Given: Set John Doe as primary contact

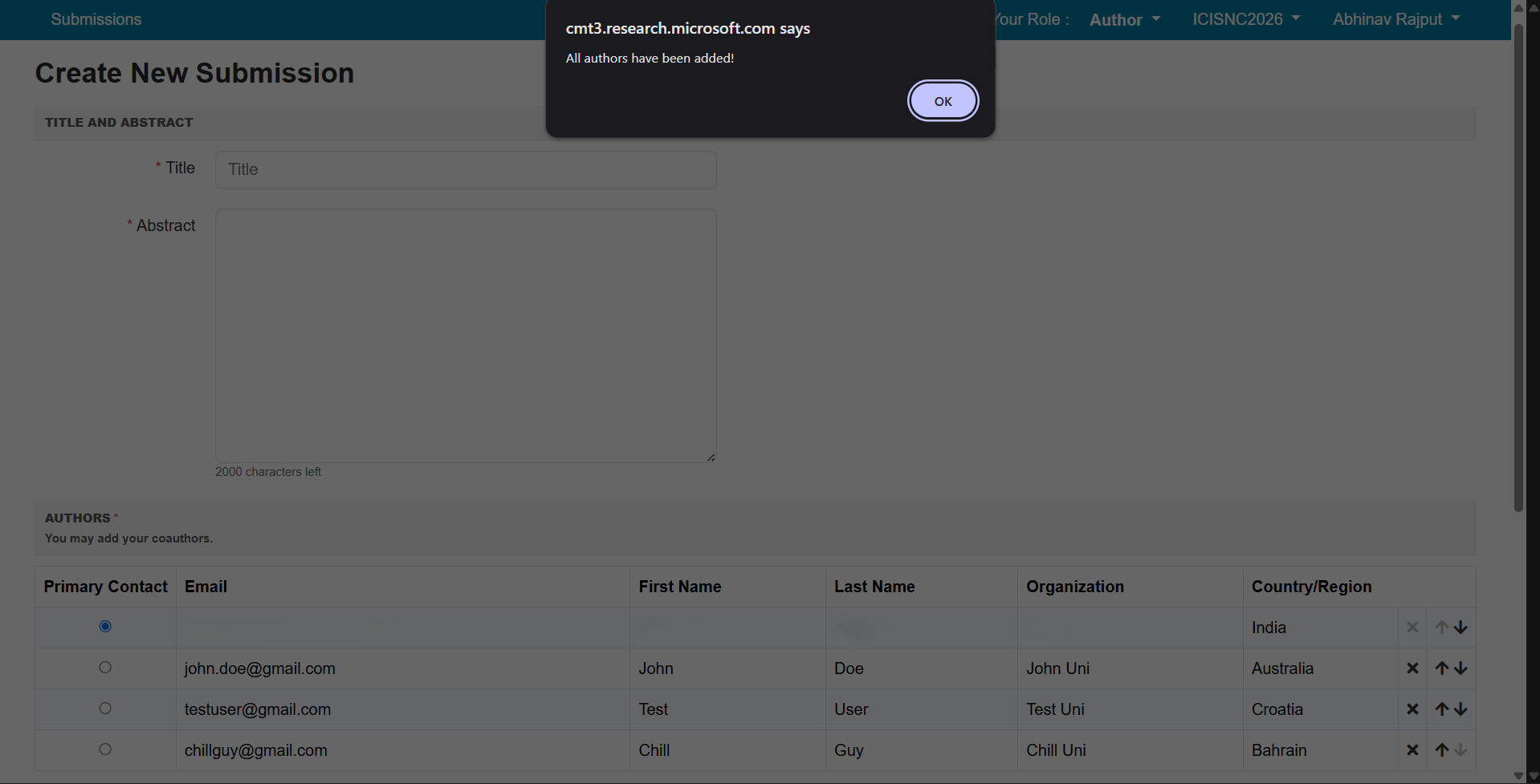Looking at the screenshot, I should coord(104,667).
